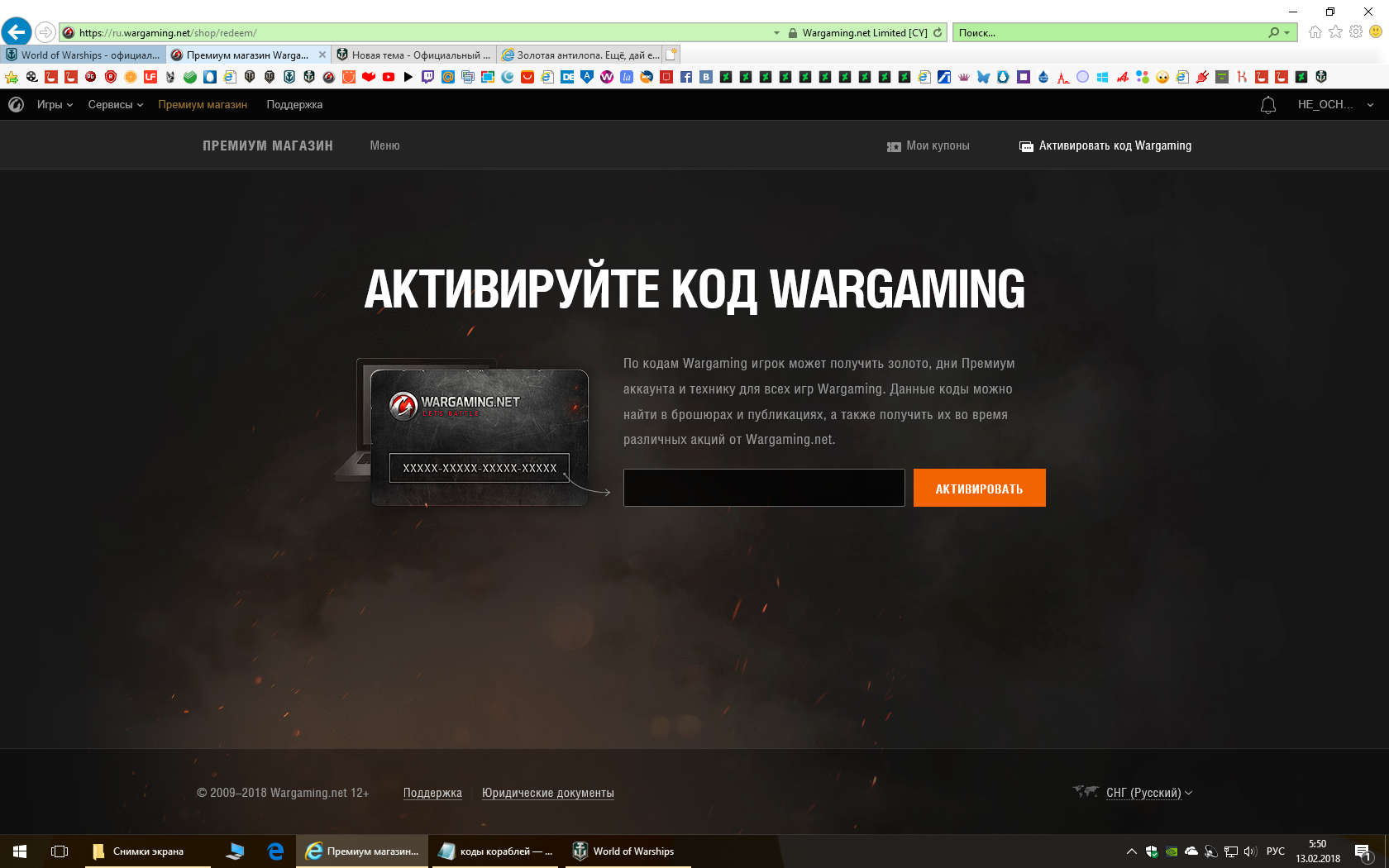Open the black play triangle bookmark

pos(408,77)
